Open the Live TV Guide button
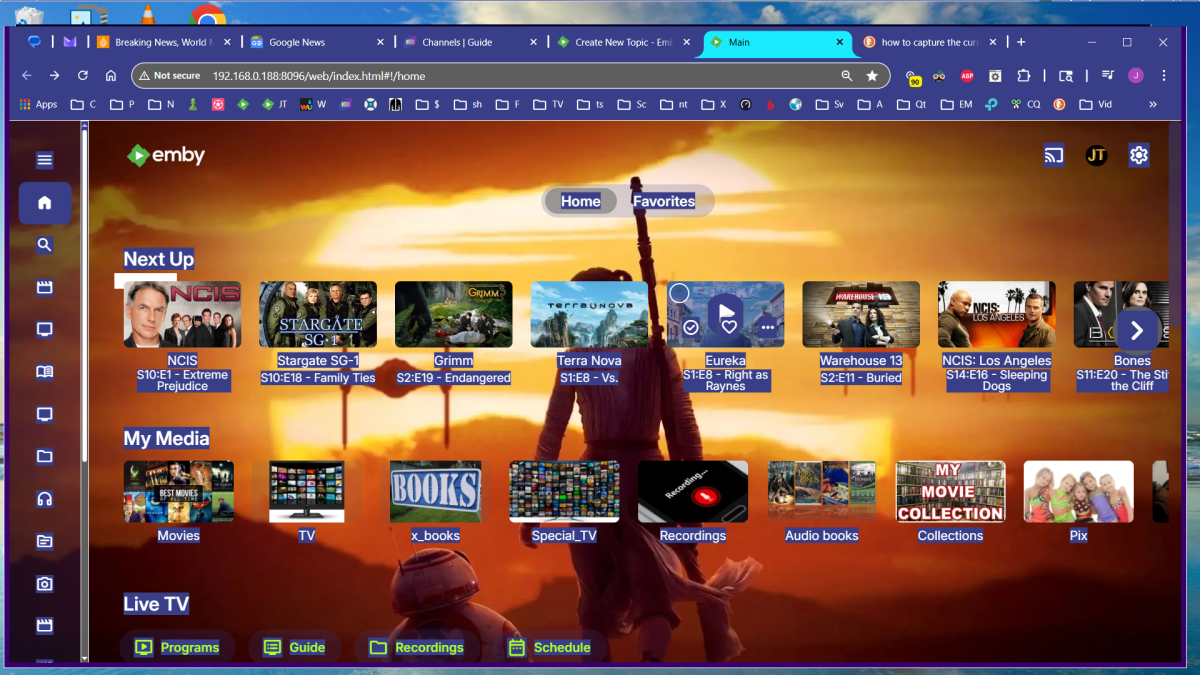Viewport: 1200px width, 675px height. pyautogui.click(x=295, y=647)
